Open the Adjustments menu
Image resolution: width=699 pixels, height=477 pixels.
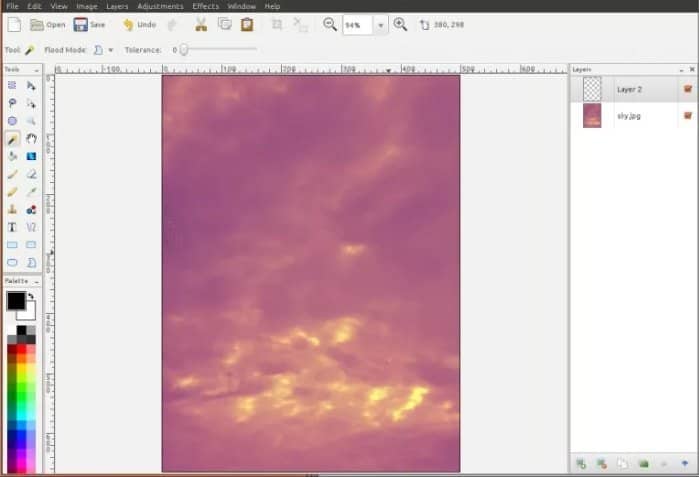pyautogui.click(x=160, y=6)
